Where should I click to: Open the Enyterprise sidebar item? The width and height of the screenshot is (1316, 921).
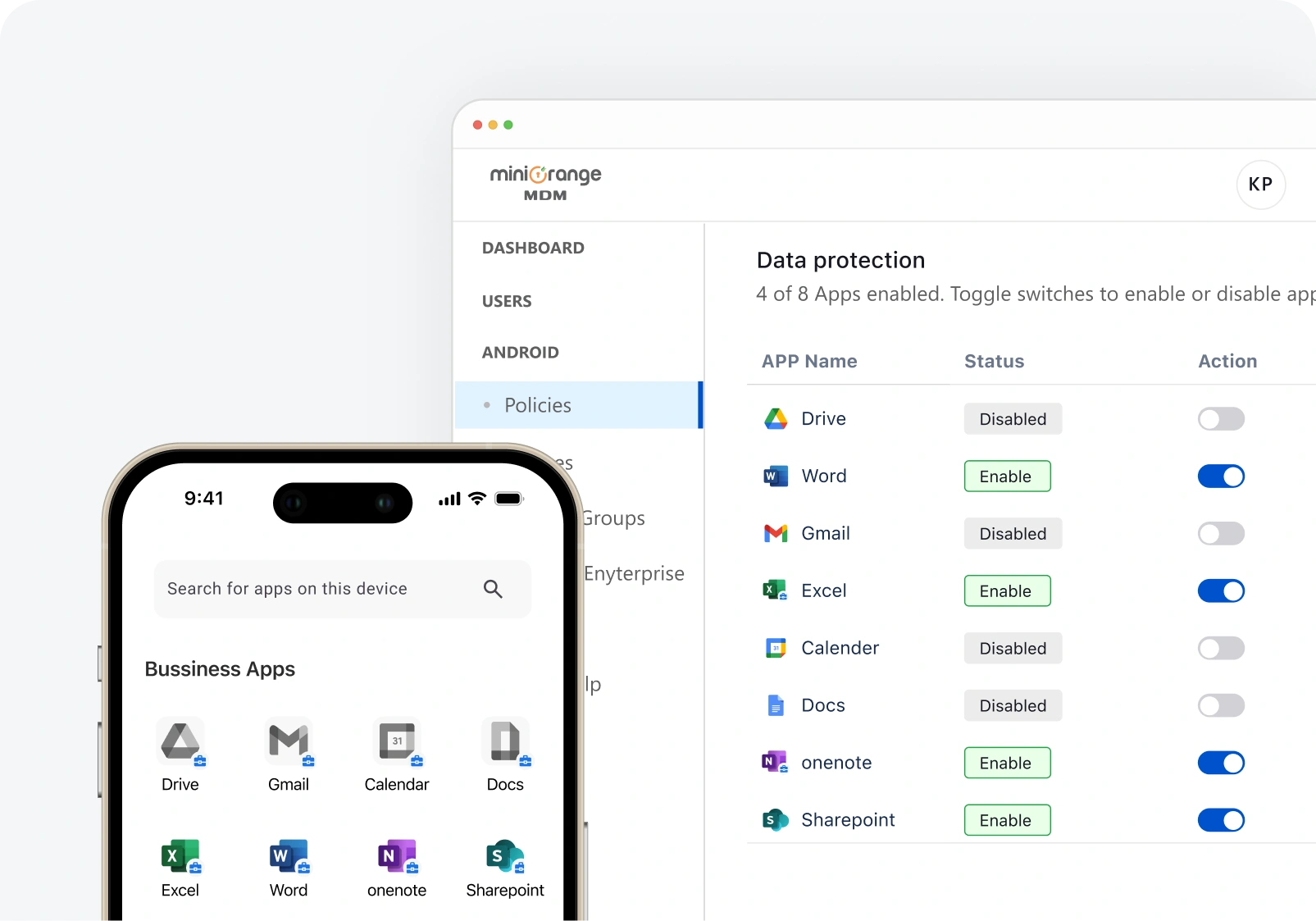click(x=634, y=573)
